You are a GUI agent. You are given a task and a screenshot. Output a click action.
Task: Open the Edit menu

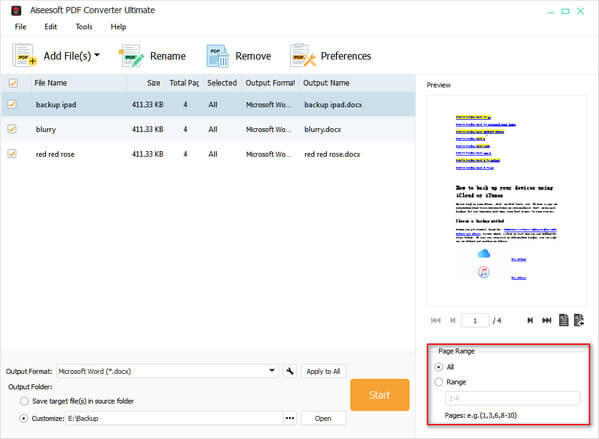point(50,27)
